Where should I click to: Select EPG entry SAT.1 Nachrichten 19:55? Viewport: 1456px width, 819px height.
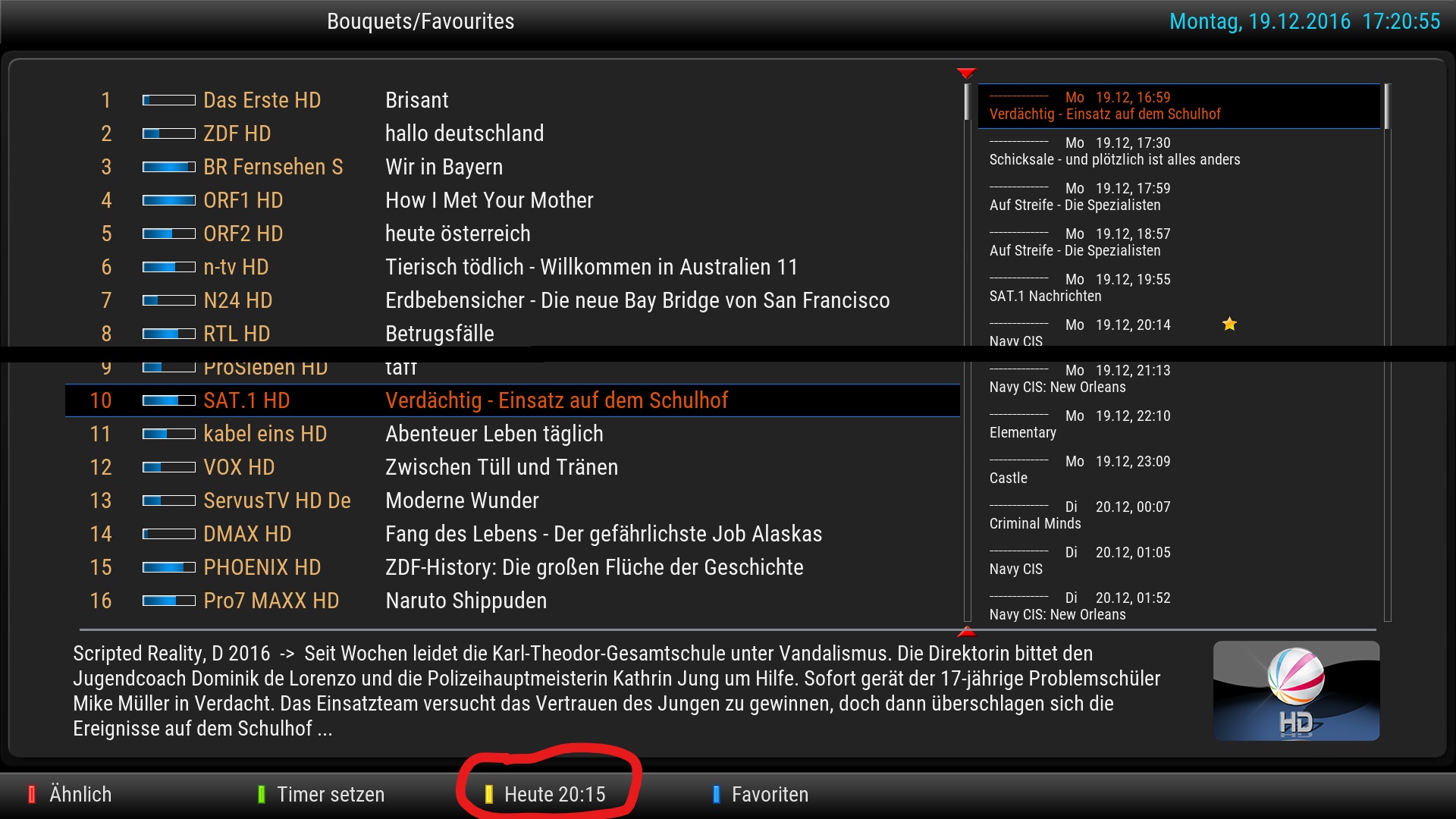(1080, 288)
